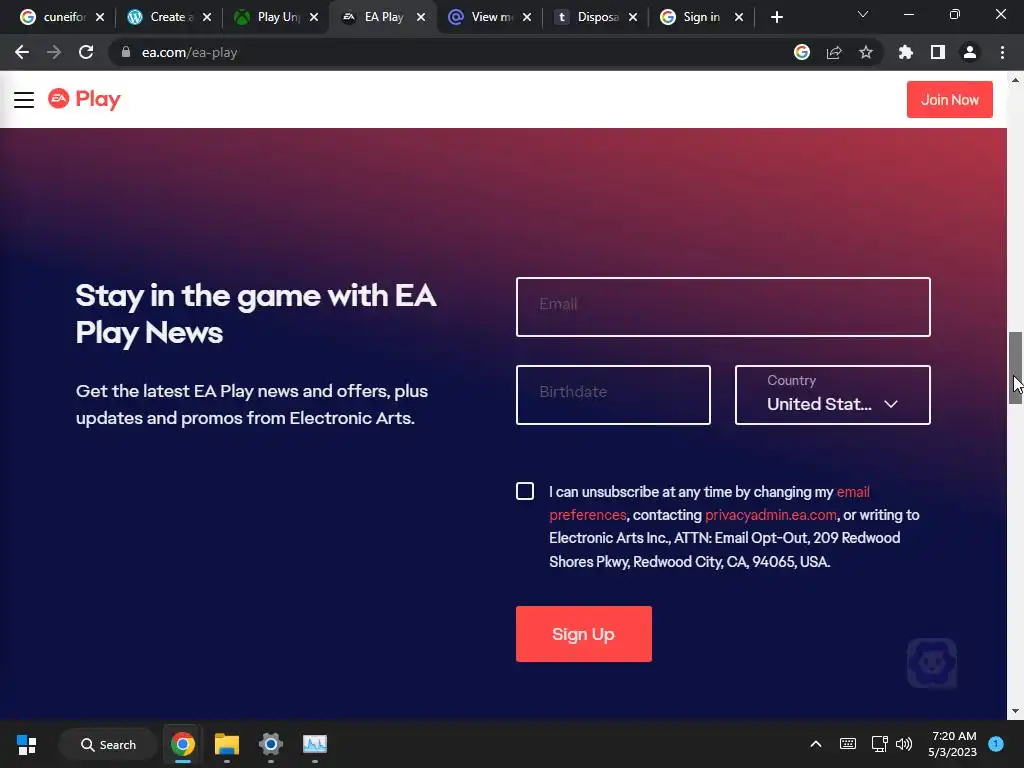Click the browser forward arrow

[x=54, y=52]
